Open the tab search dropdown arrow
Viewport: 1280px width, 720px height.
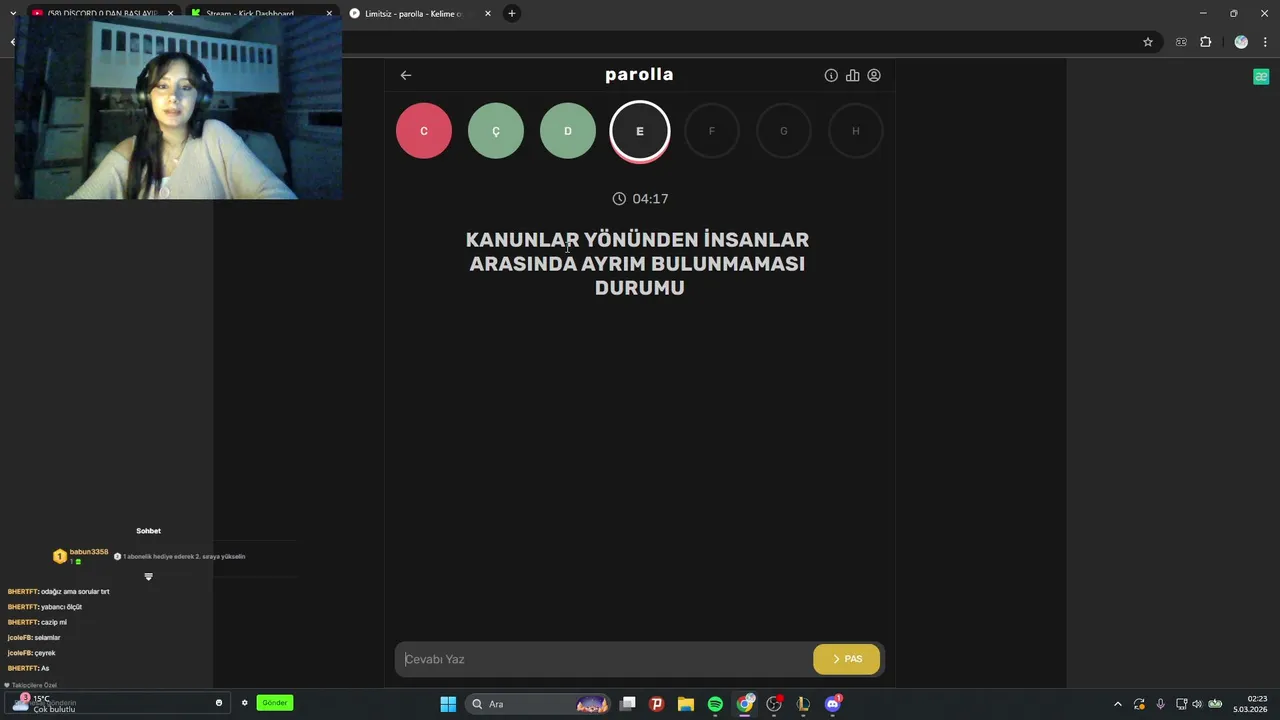[13, 14]
